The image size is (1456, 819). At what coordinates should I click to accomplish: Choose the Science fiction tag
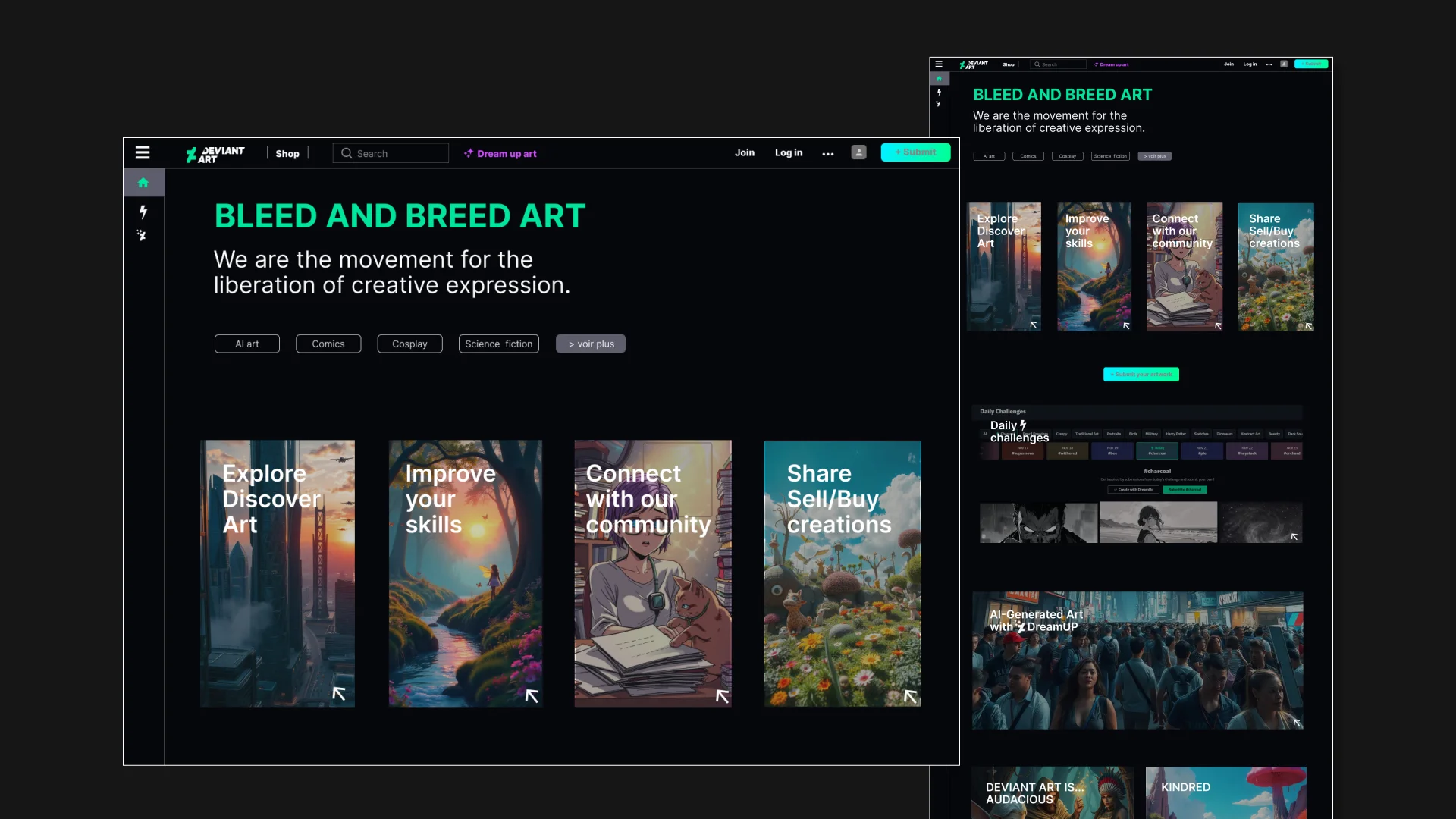pos(499,344)
